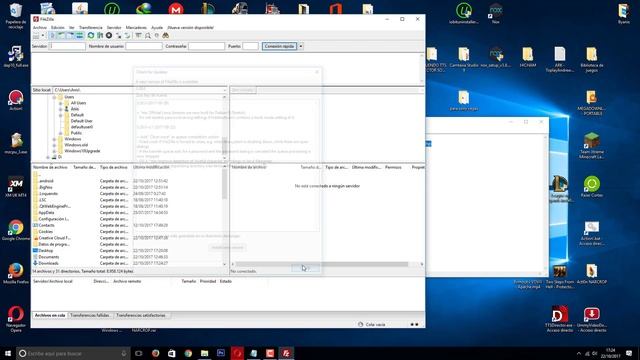Select the Users folder in tree
Viewport: 640px width, 360px height.
click(x=69, y=97)
